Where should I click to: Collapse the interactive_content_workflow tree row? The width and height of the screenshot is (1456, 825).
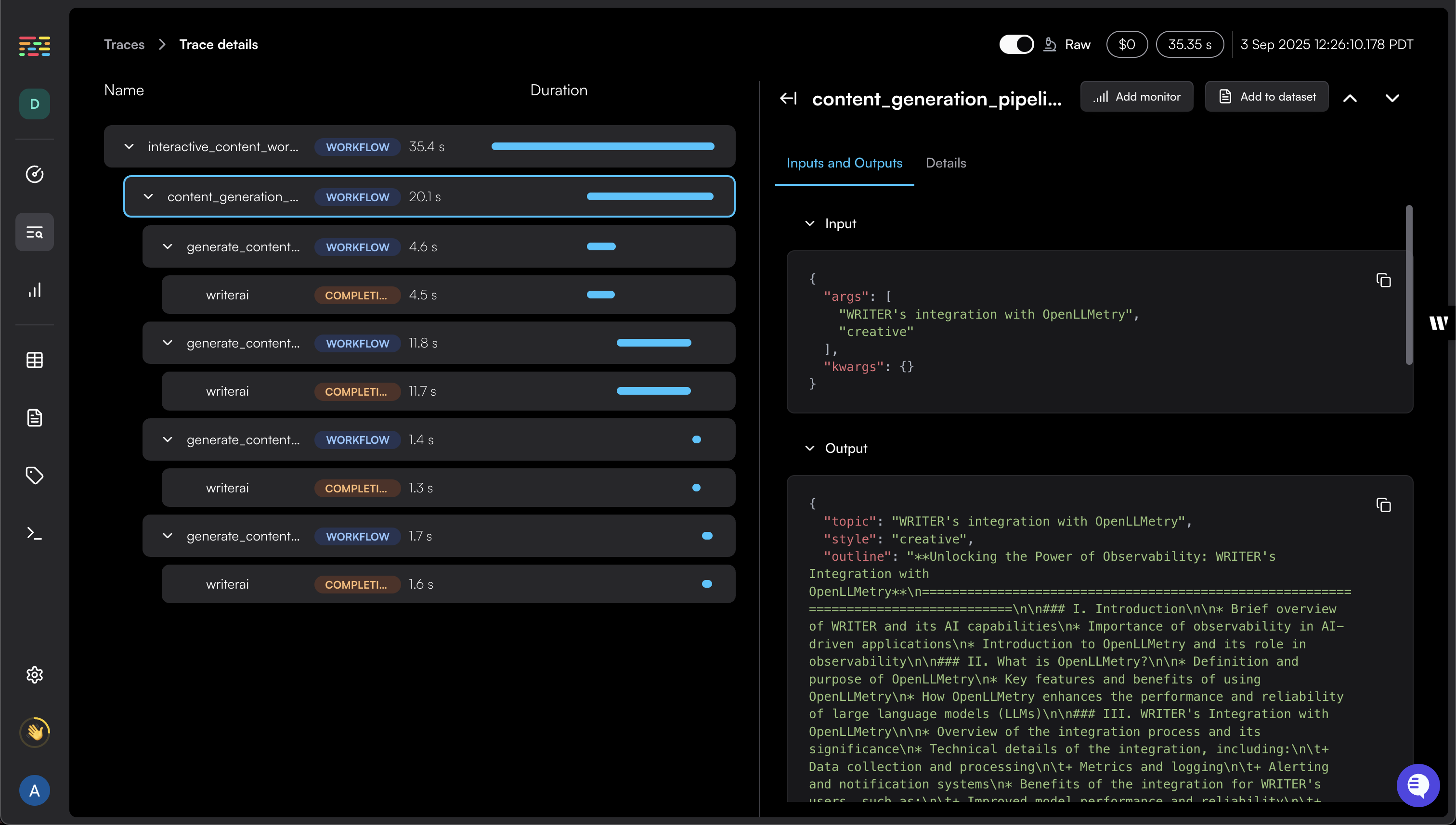129,147
